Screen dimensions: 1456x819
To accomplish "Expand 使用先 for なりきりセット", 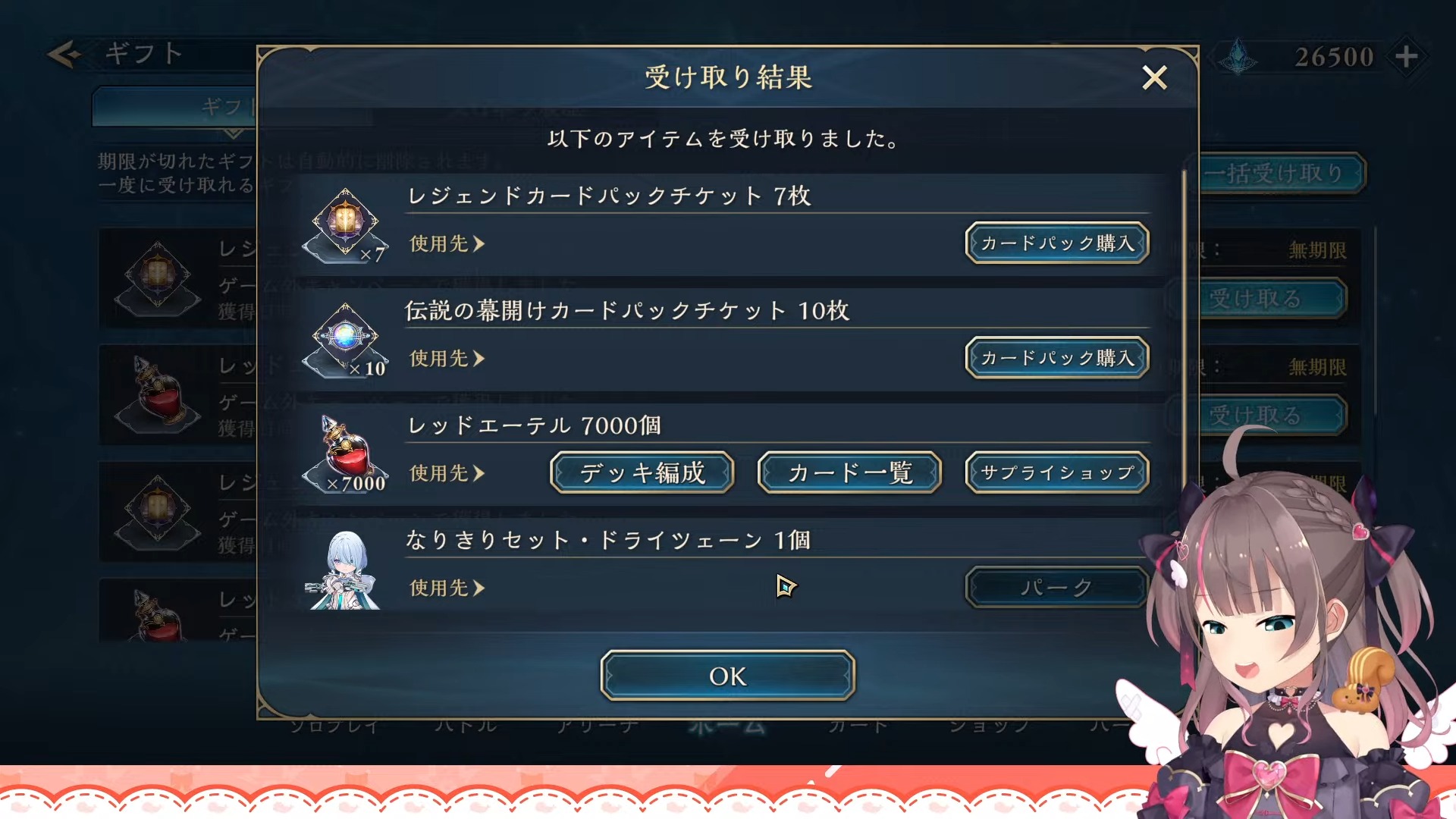I will click(447, 588).
